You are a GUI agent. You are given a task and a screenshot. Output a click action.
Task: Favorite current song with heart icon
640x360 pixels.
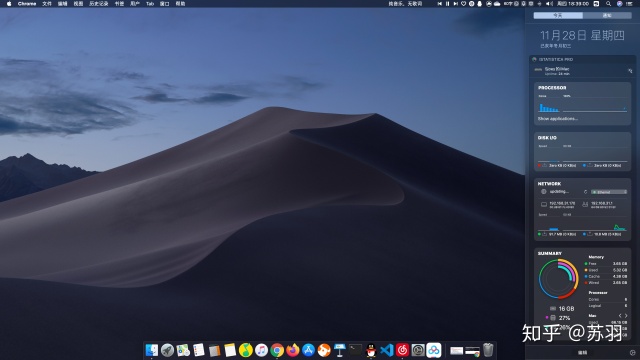click(464, 4)
